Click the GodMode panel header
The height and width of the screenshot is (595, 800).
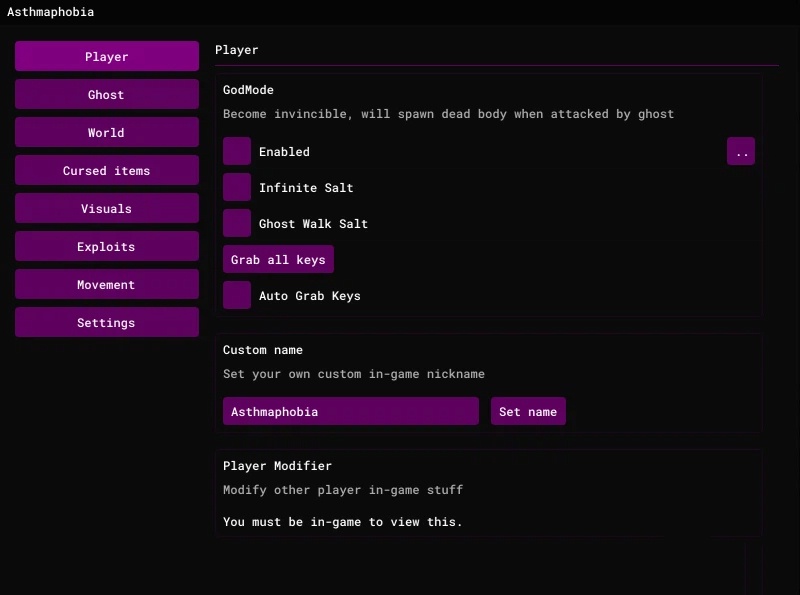[247, 89]
